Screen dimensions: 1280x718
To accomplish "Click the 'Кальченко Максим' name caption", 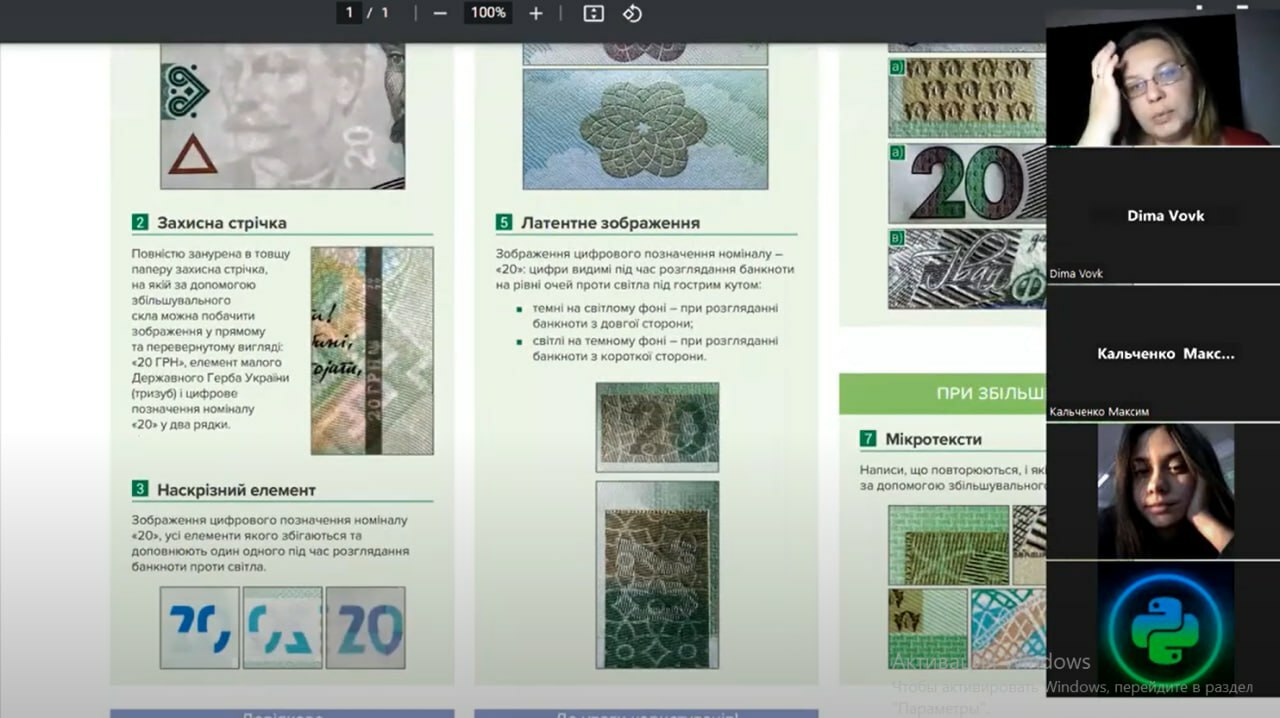I will [1099, 411].
